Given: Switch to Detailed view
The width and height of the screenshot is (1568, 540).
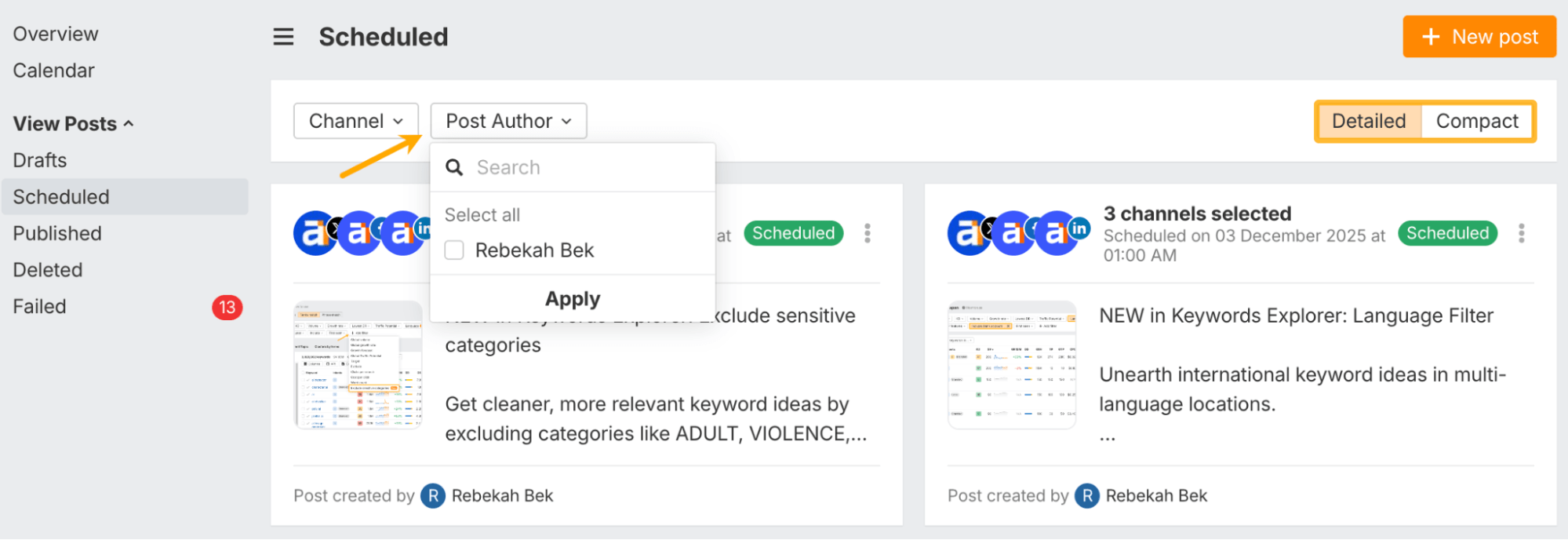Looking at the screenshot, I should pos(1369,122).
